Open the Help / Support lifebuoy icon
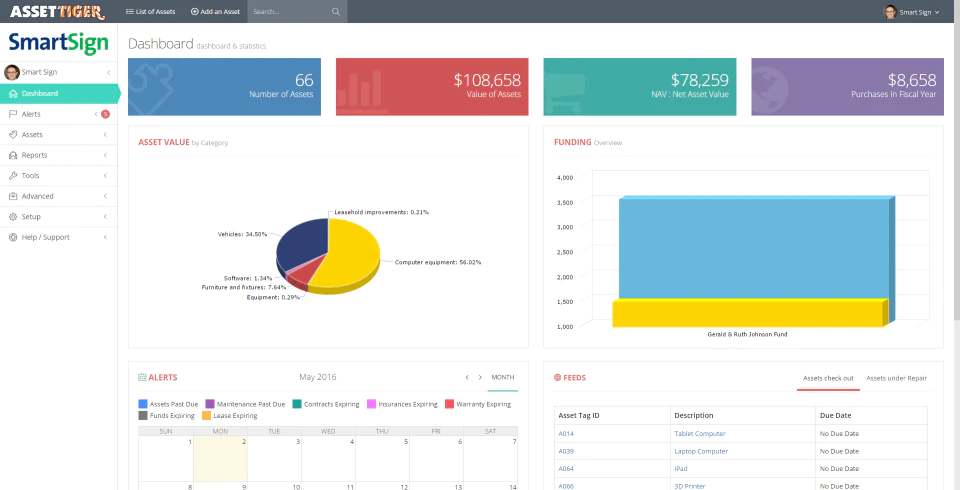960x490 pixels. click(13, 237)
